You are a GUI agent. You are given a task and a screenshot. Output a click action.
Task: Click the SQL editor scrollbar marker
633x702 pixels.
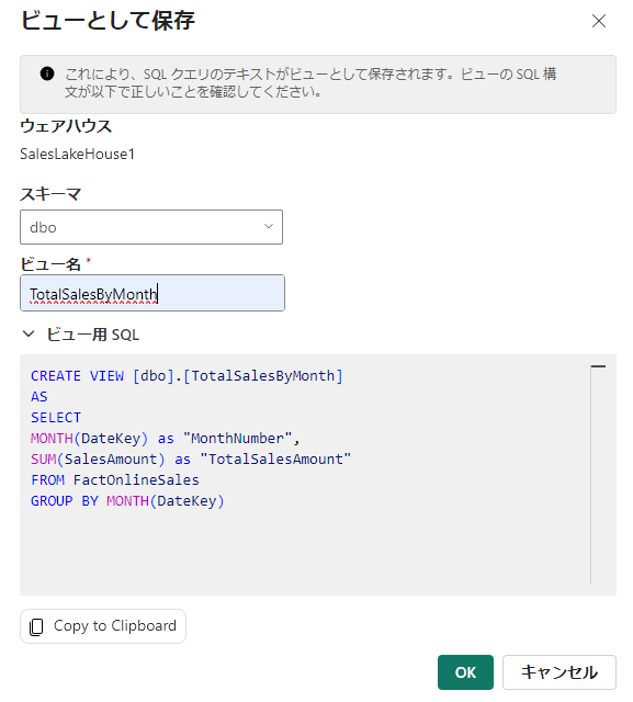pos(598,368)
